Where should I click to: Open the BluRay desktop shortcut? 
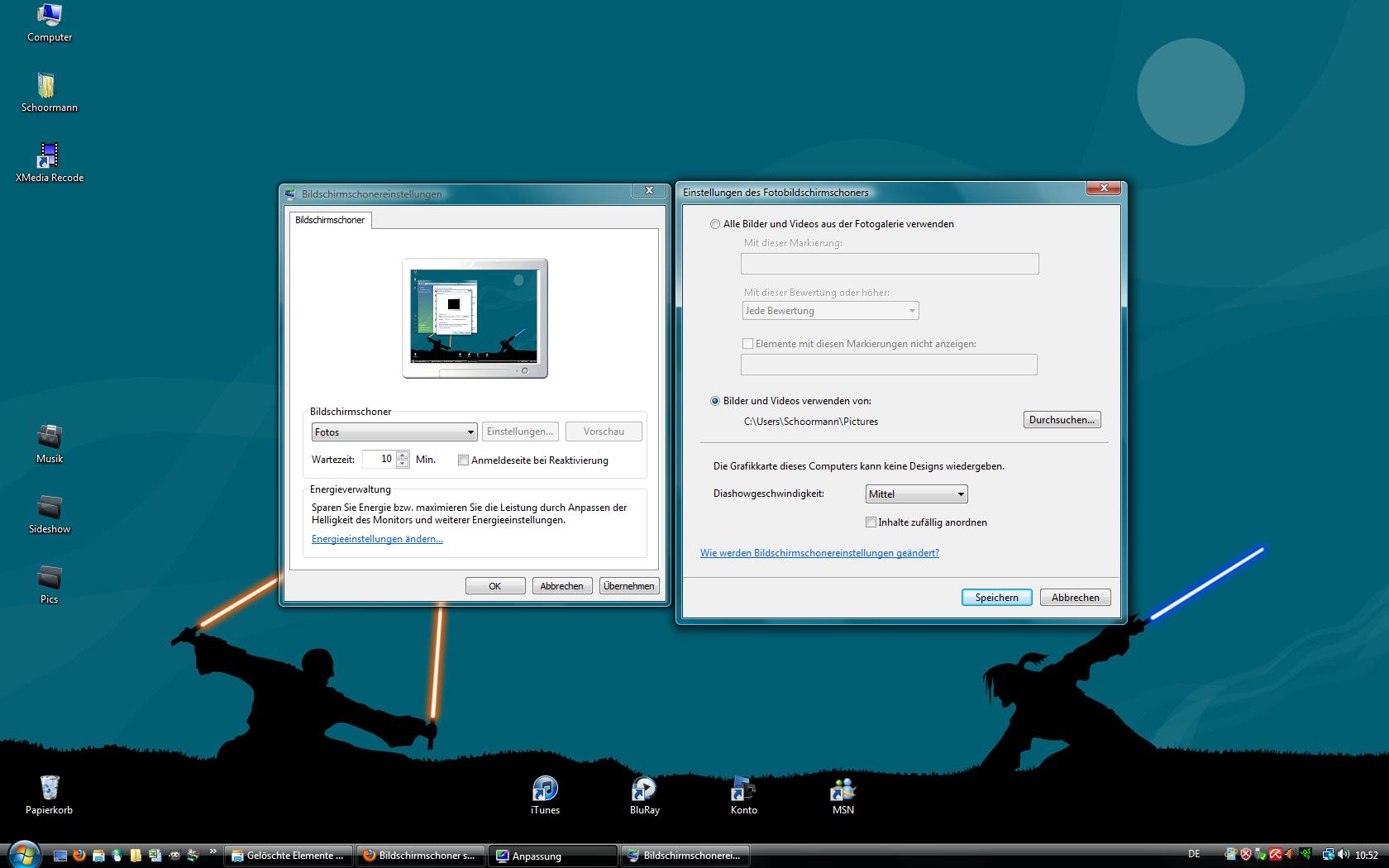[644, 795]
